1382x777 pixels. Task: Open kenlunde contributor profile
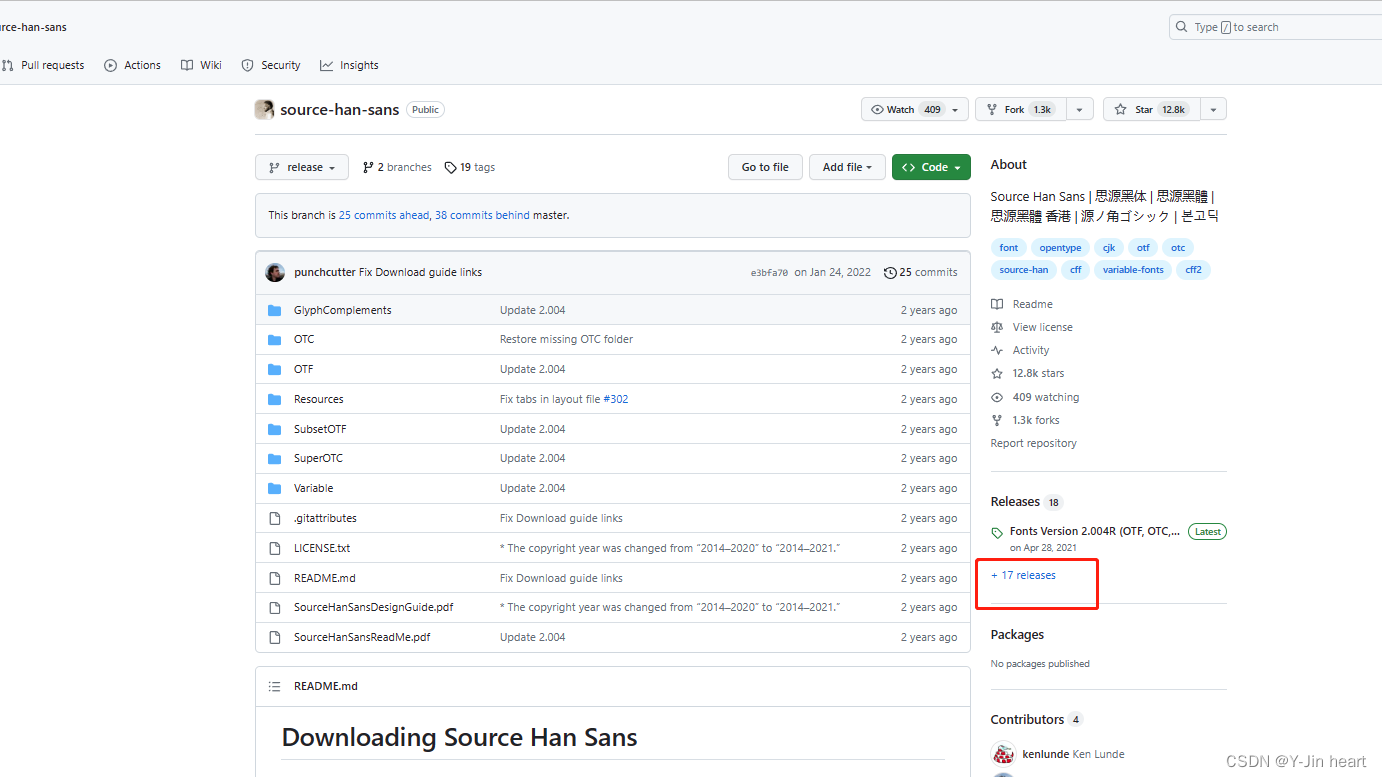click(x=1045, y=754)
